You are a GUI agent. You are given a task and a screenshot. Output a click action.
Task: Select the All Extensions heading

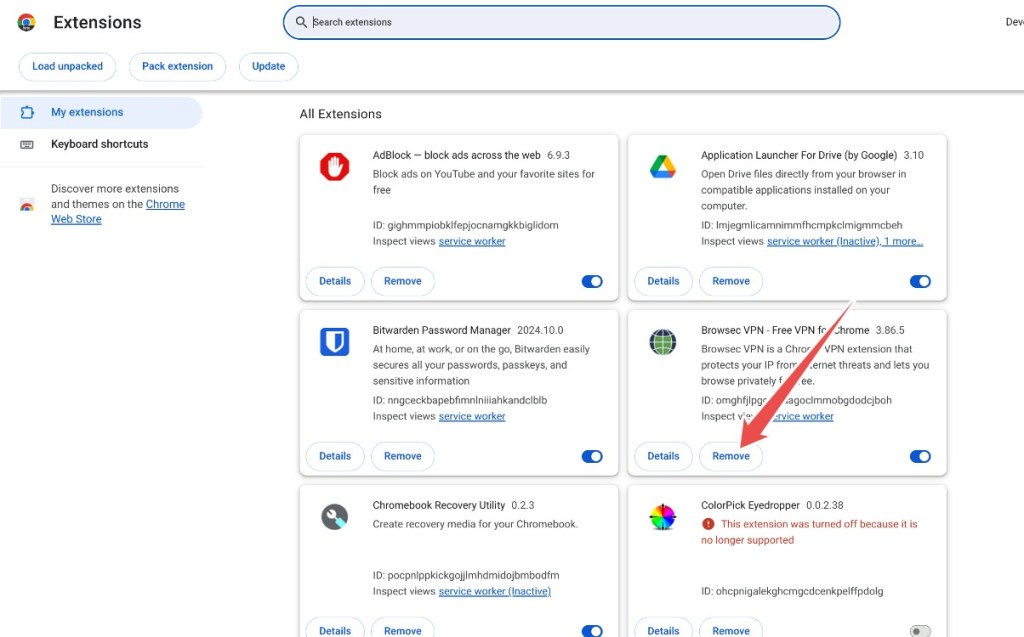(340, 114)
